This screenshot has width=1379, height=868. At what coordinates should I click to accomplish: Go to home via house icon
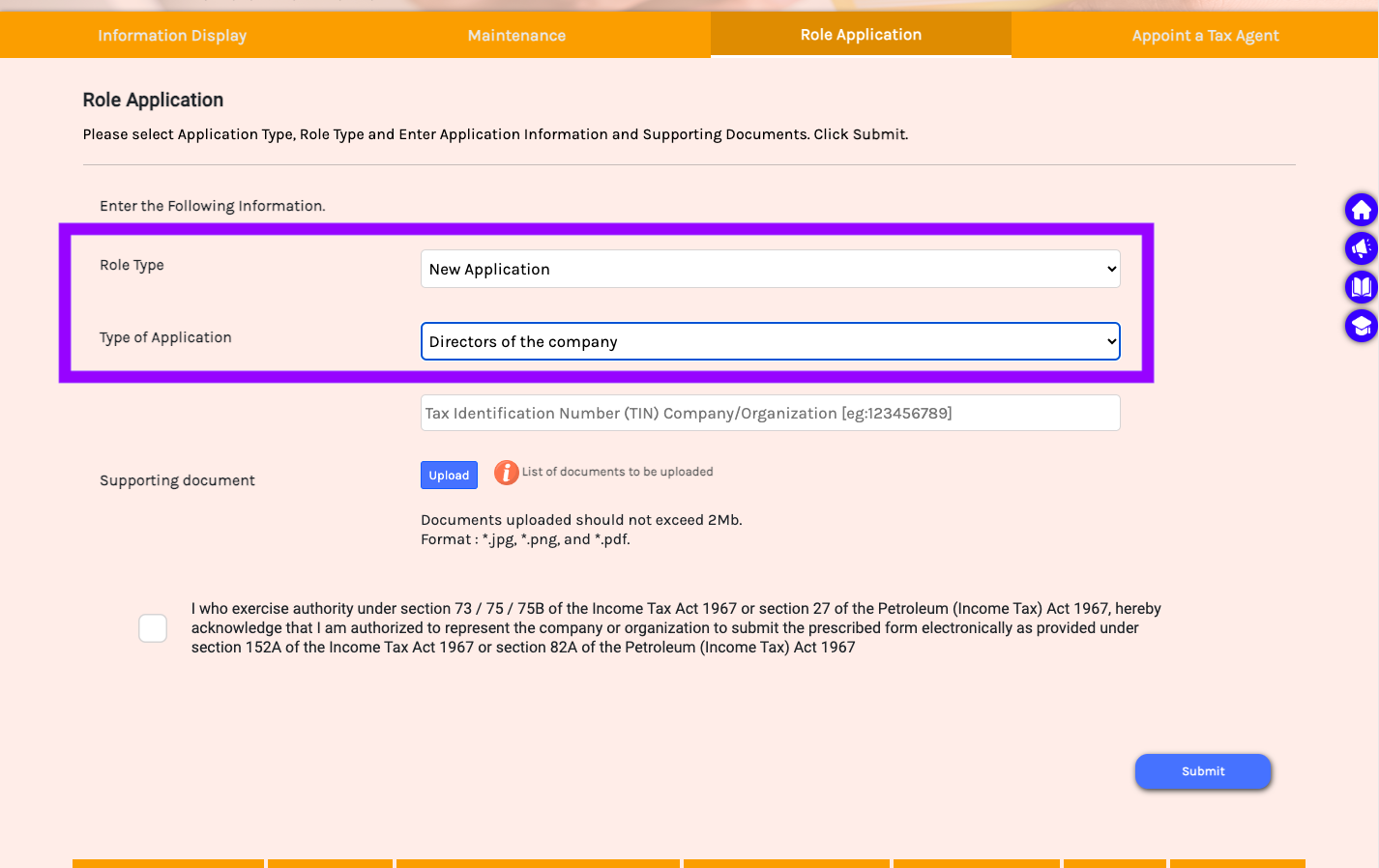click(x=1361, y=210)
